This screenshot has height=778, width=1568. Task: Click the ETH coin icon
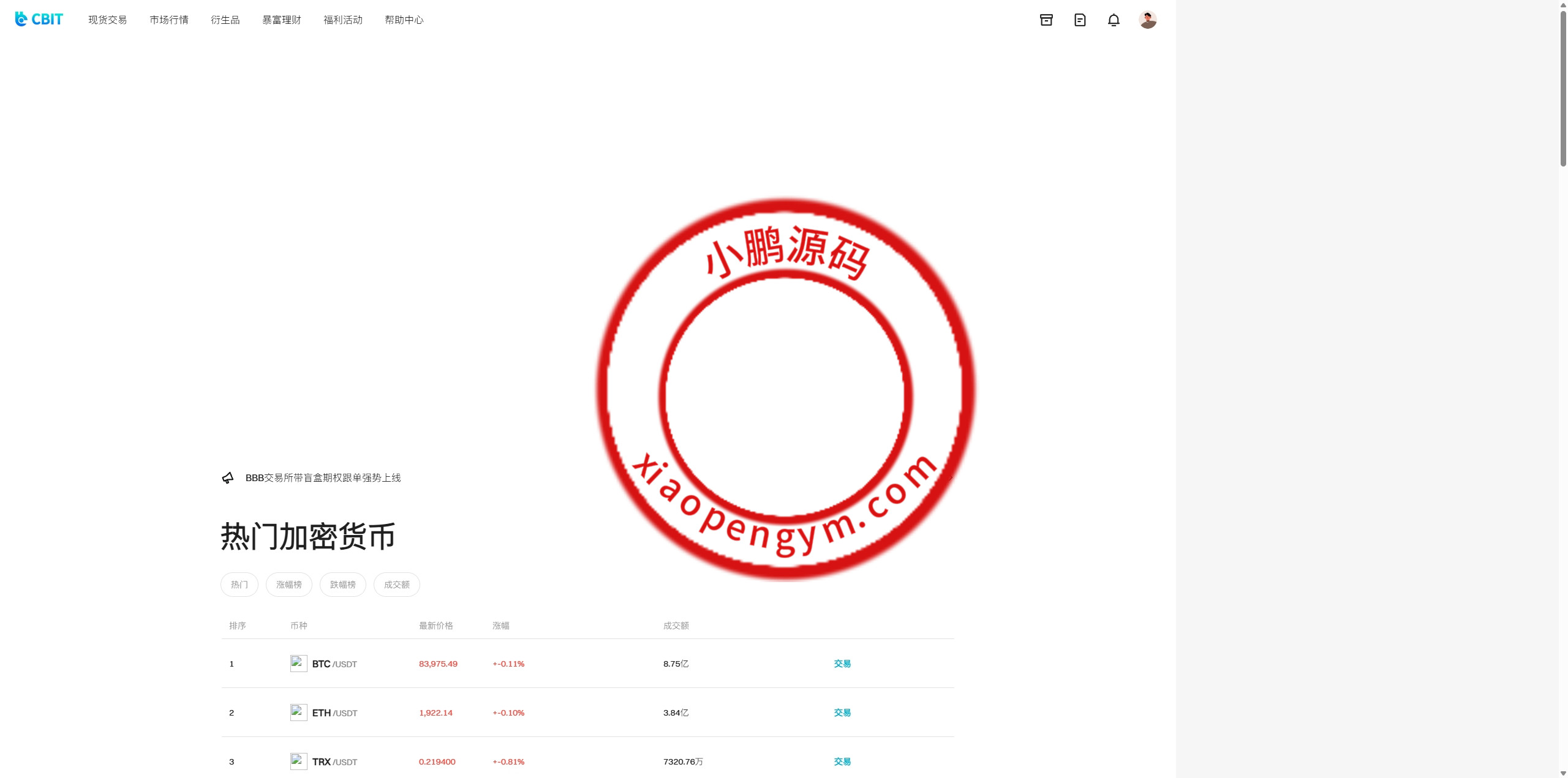(x=298, y=713)
